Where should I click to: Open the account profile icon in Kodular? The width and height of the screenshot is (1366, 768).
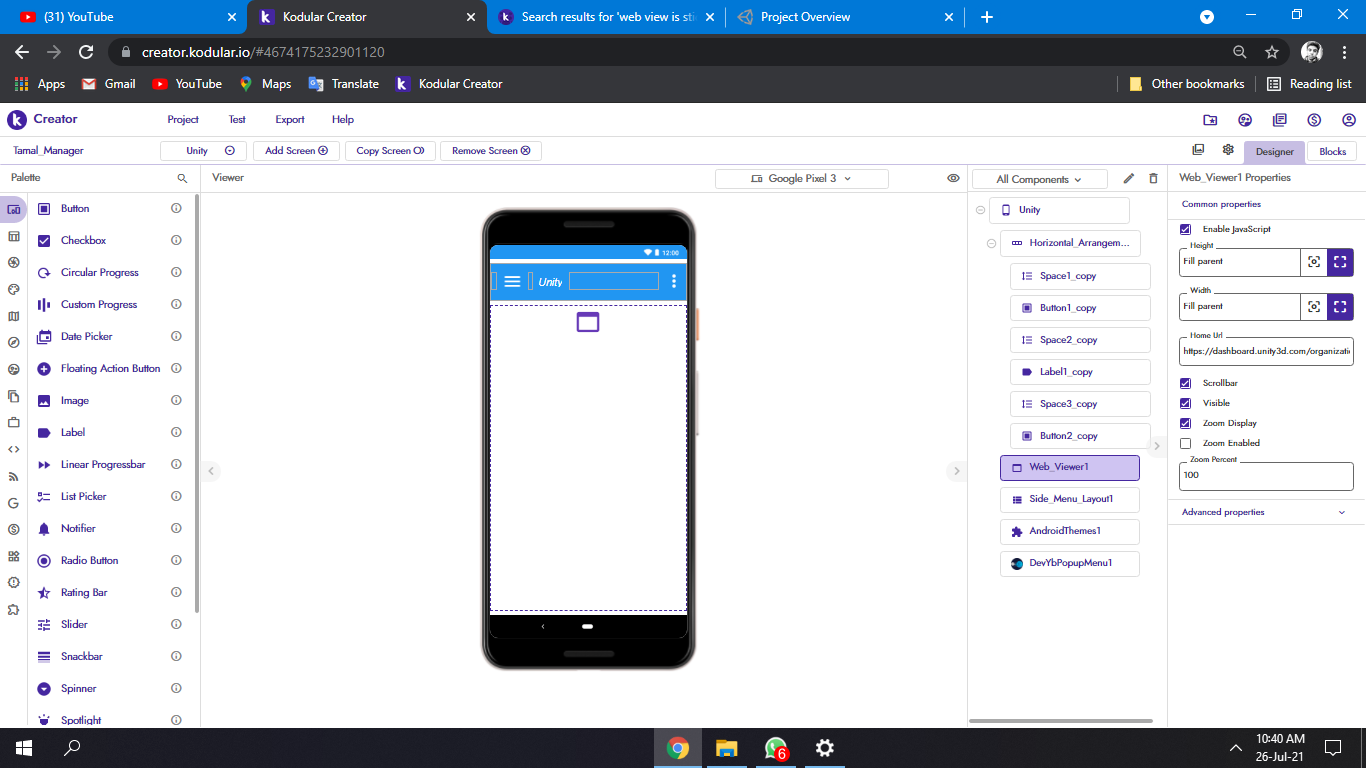point(1349,120)
